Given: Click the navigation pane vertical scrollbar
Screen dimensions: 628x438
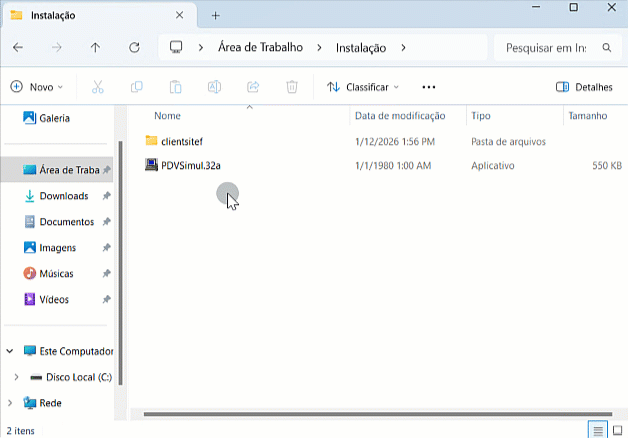Looking at the screenshot, I should coord(120,263).
